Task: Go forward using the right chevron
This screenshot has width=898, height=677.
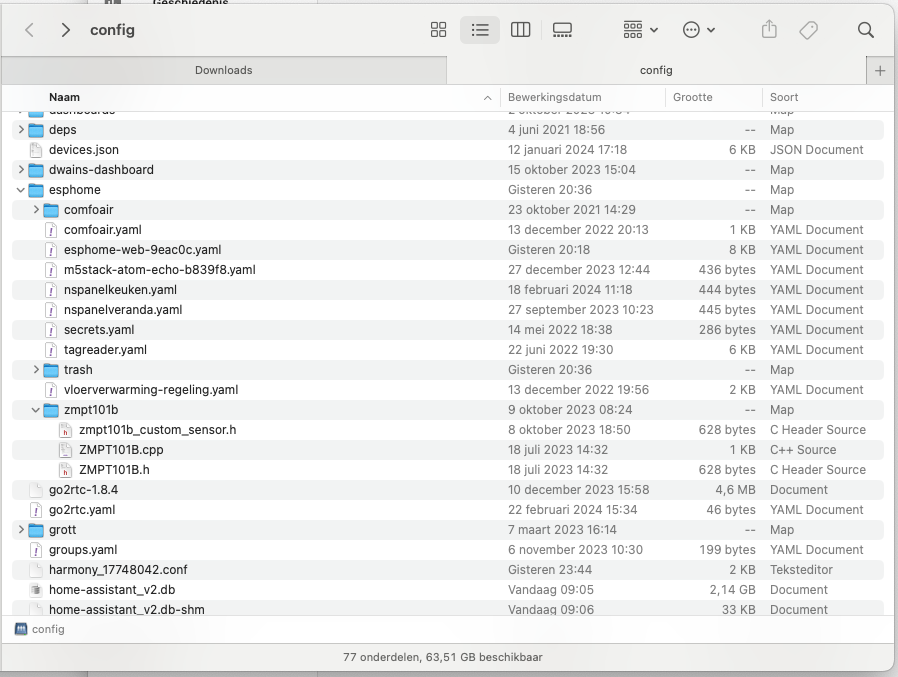Action: click(x=66, y=30)
